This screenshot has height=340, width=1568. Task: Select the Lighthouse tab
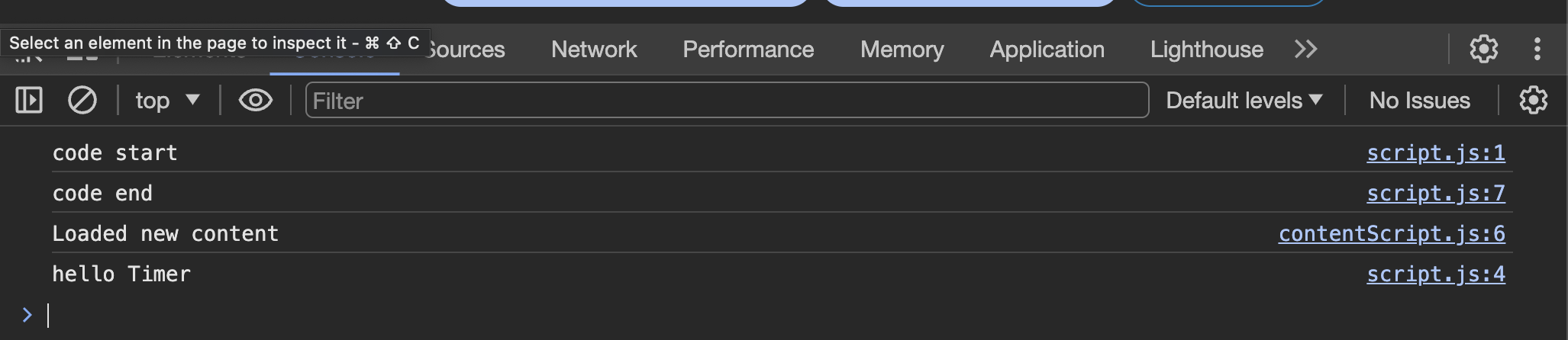1207,50
